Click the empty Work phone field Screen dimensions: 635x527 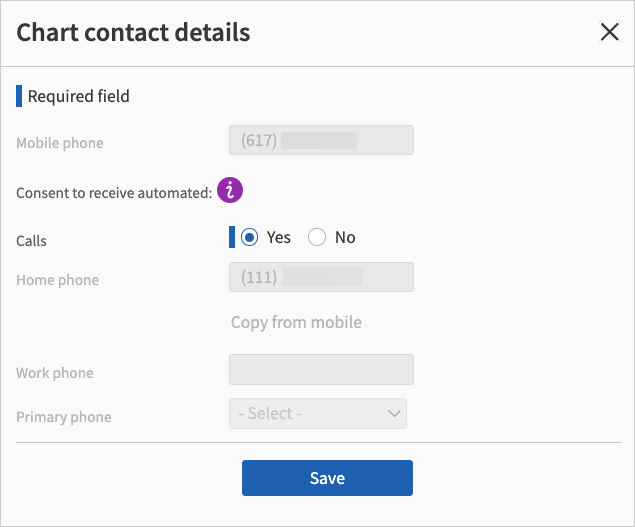pos(321,370)
